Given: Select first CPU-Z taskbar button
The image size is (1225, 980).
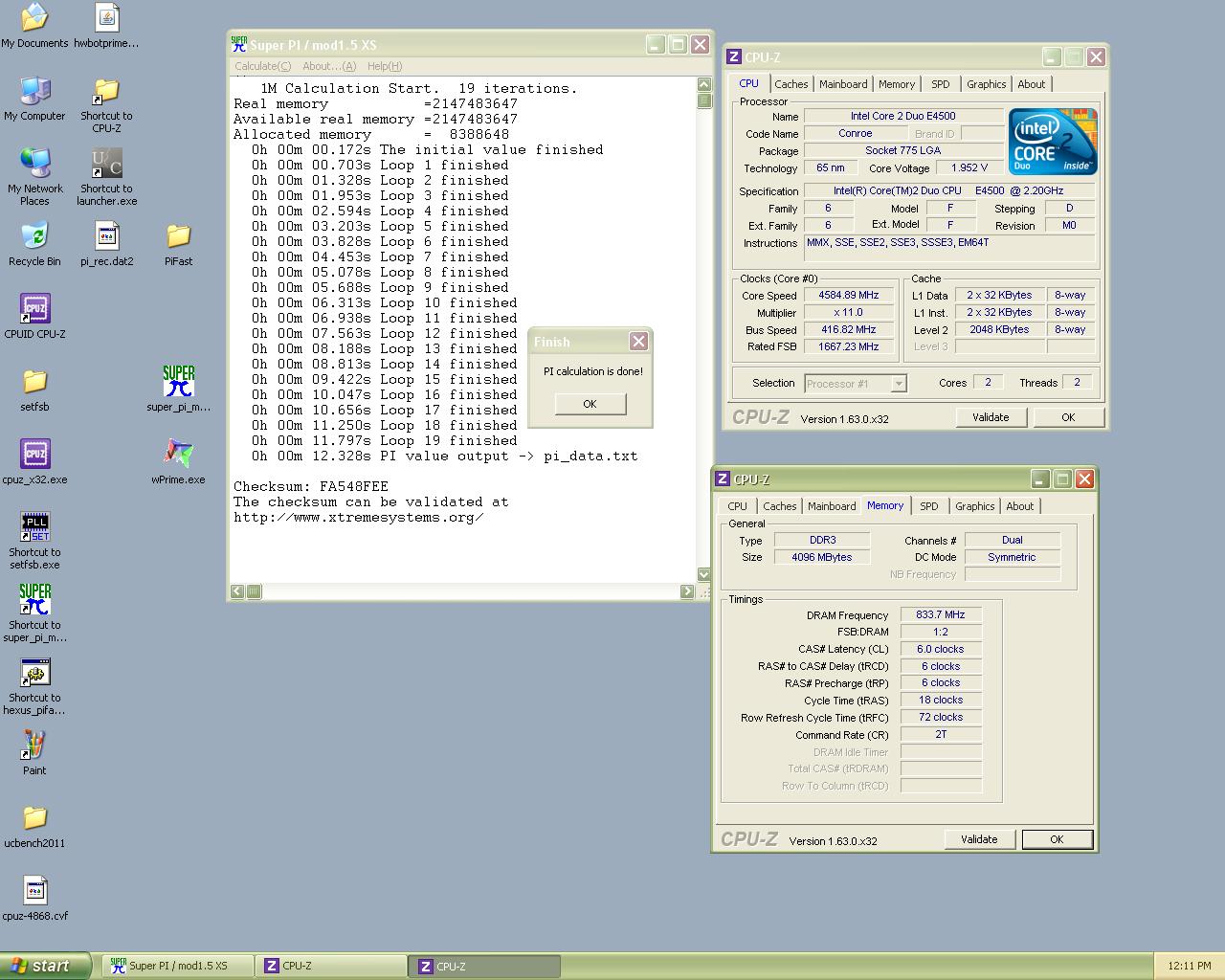Looking at the screenshot, I should (331, 966).
